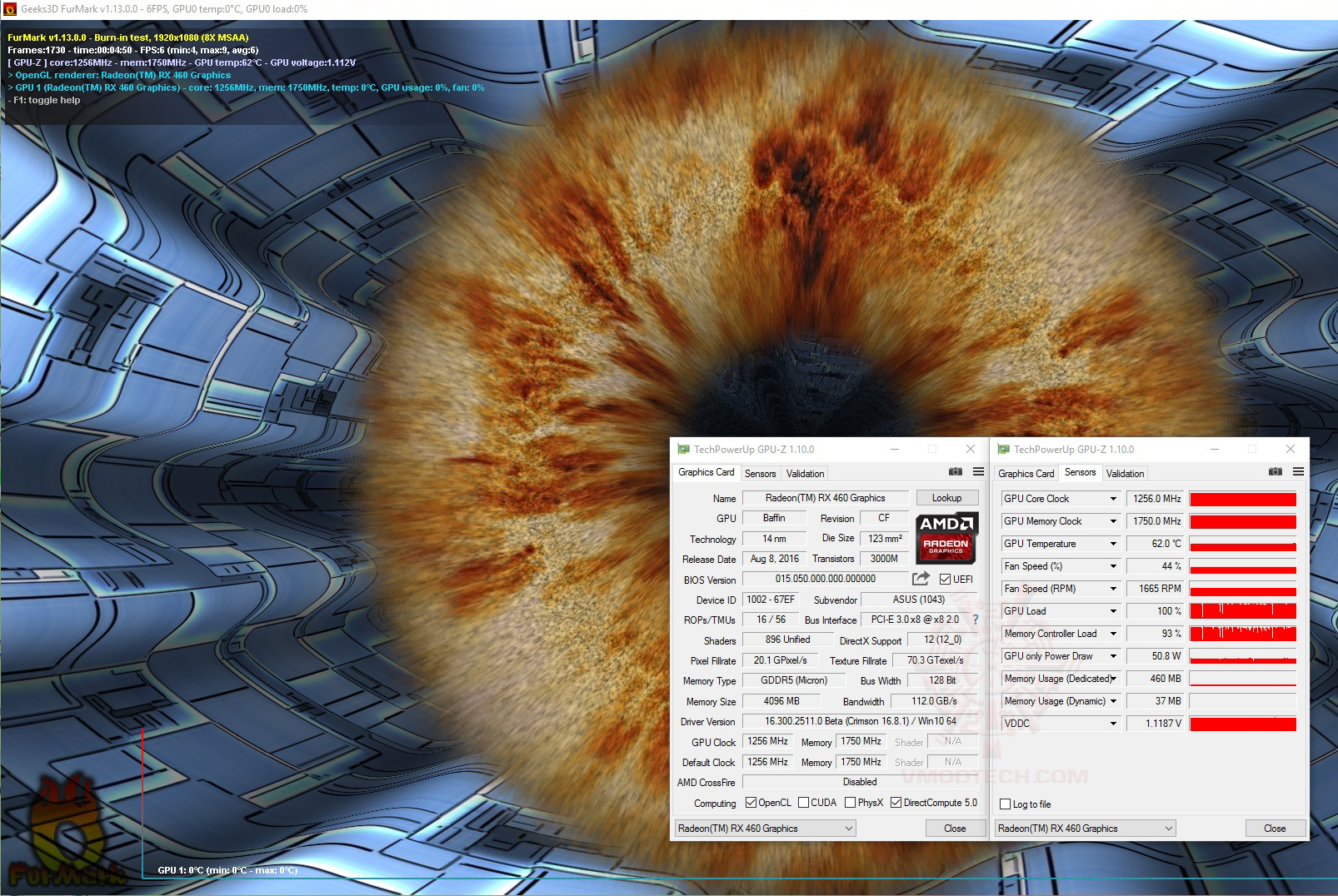Click the Bus Interface question mark icon
The image size is (1338, 896).
(976, 620)
